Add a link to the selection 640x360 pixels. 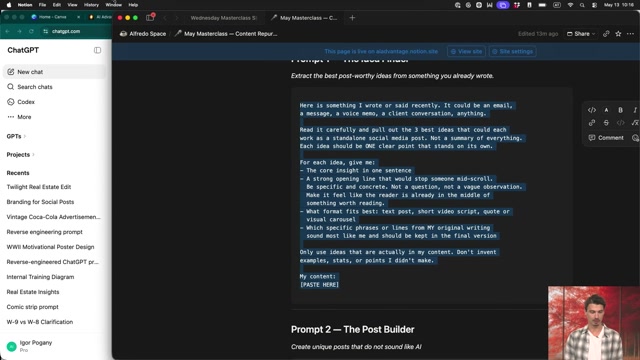coord(592,122)
